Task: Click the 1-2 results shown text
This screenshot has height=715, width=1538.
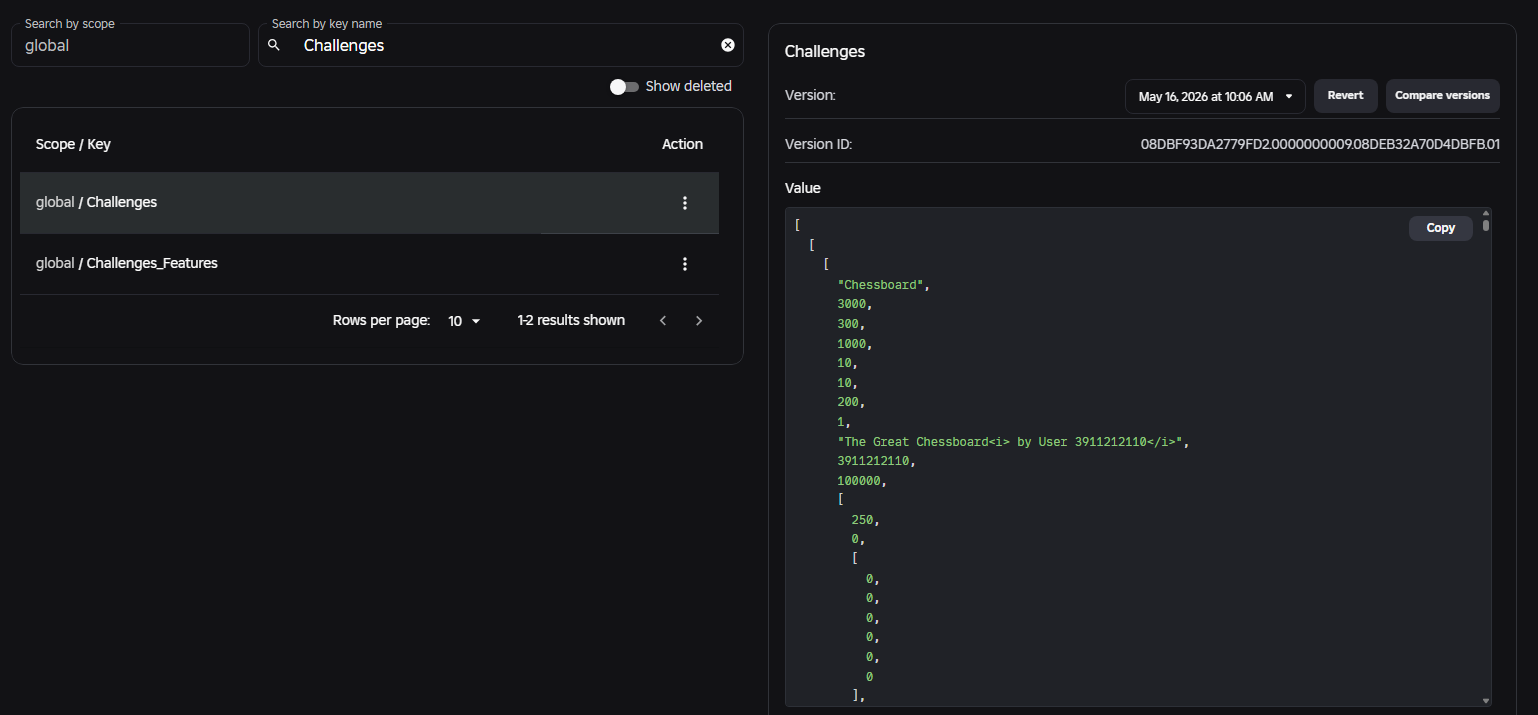Action: [571, 320]
